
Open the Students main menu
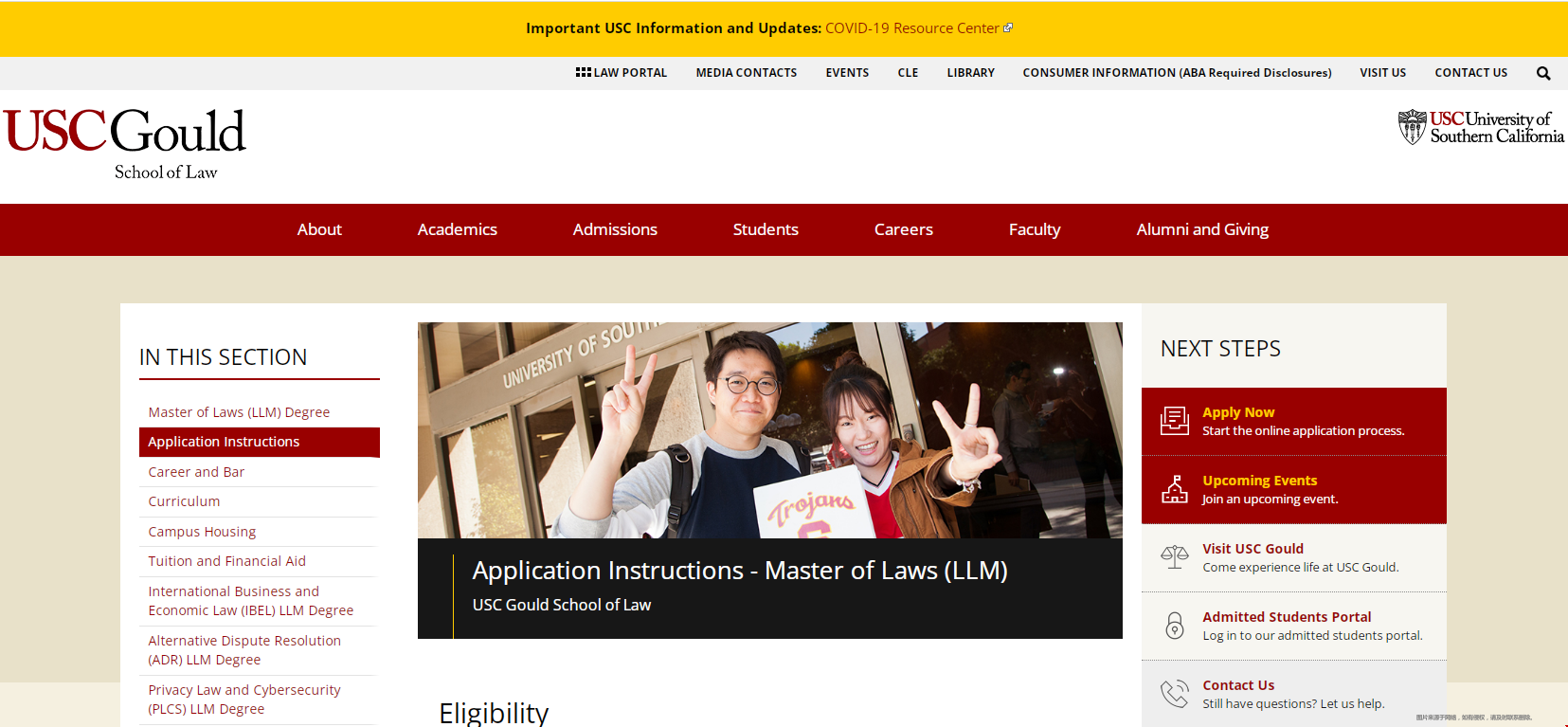(766, 229)
